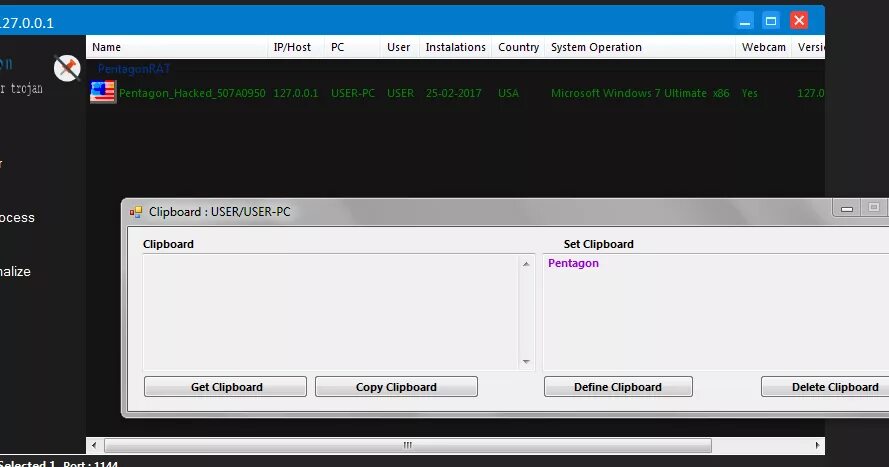Viewport: 889px width, 467px height.
Task: Click the USA flag icon of Pentagon_Hacked client
Action: (103, 92)
